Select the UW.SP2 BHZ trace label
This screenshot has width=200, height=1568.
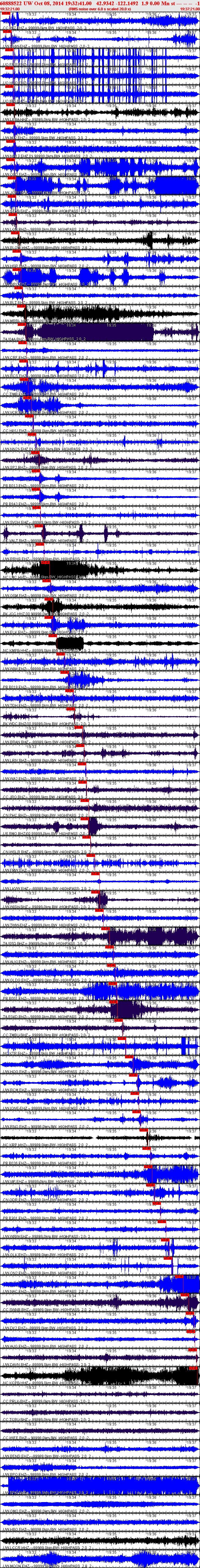point(46,468)
